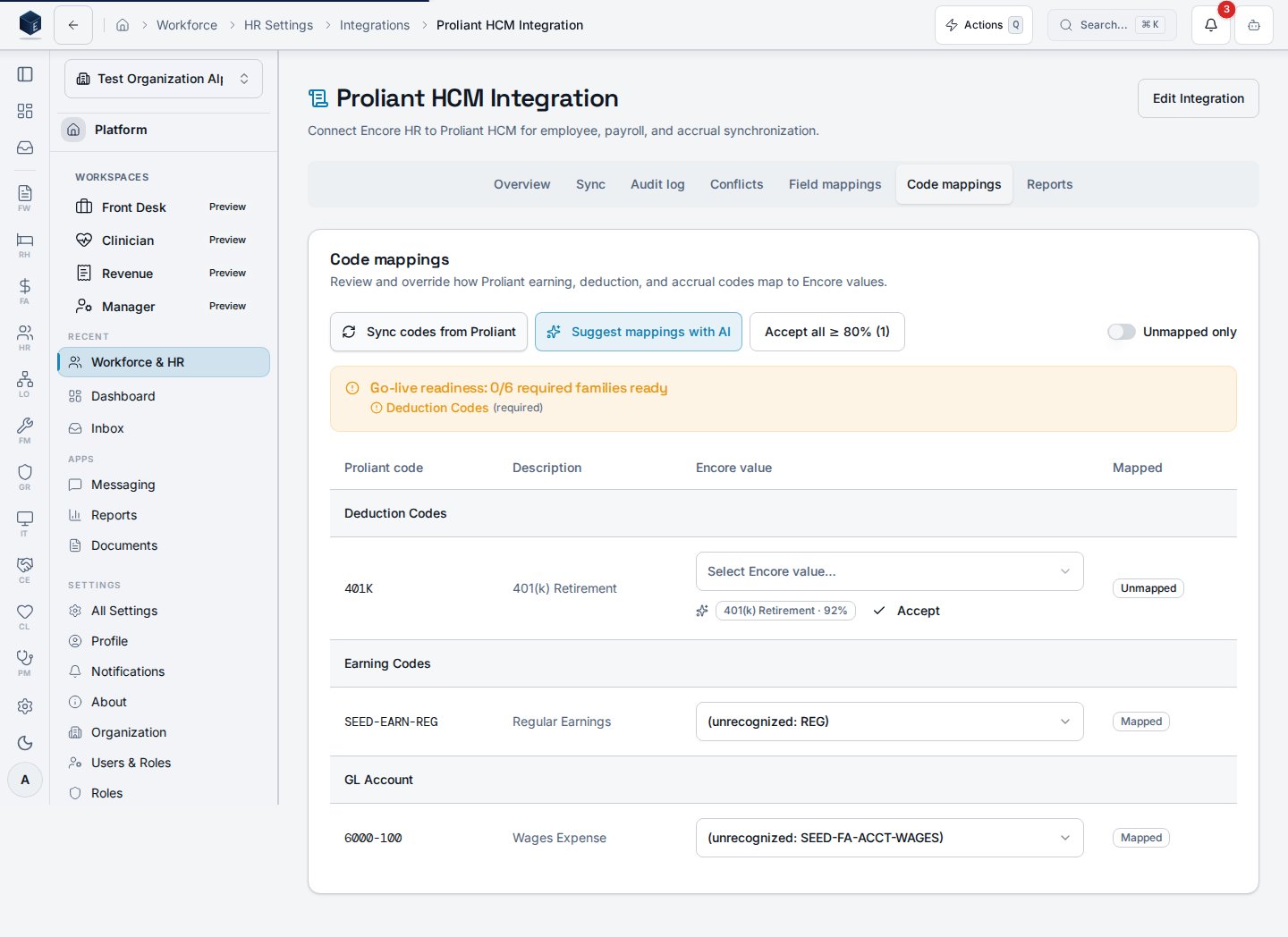
Task: Click Integrations breadcrumb link
Action: tap(375, 25)
